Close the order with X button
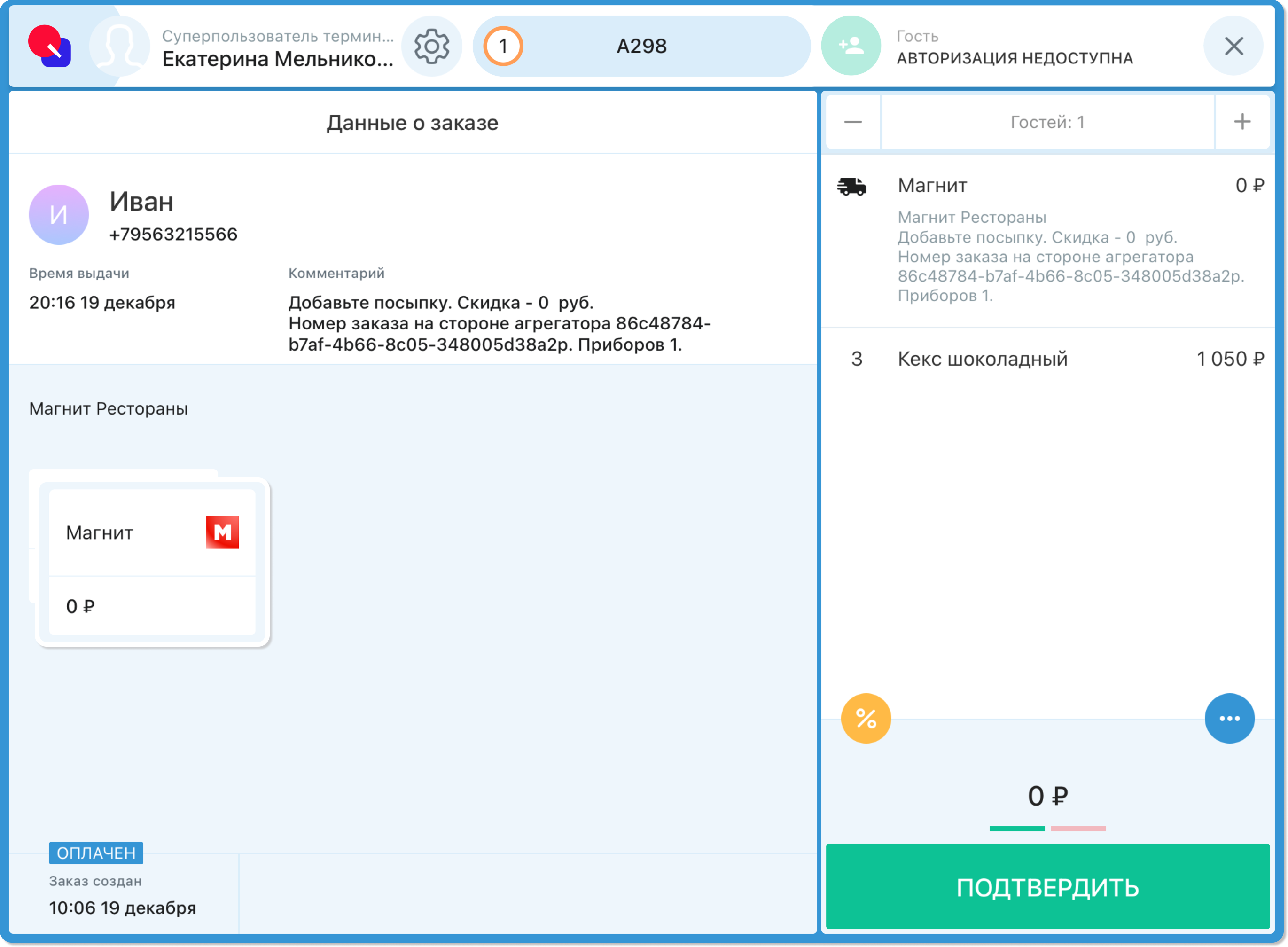The image size is (1288, 947). pos(1233,47)
